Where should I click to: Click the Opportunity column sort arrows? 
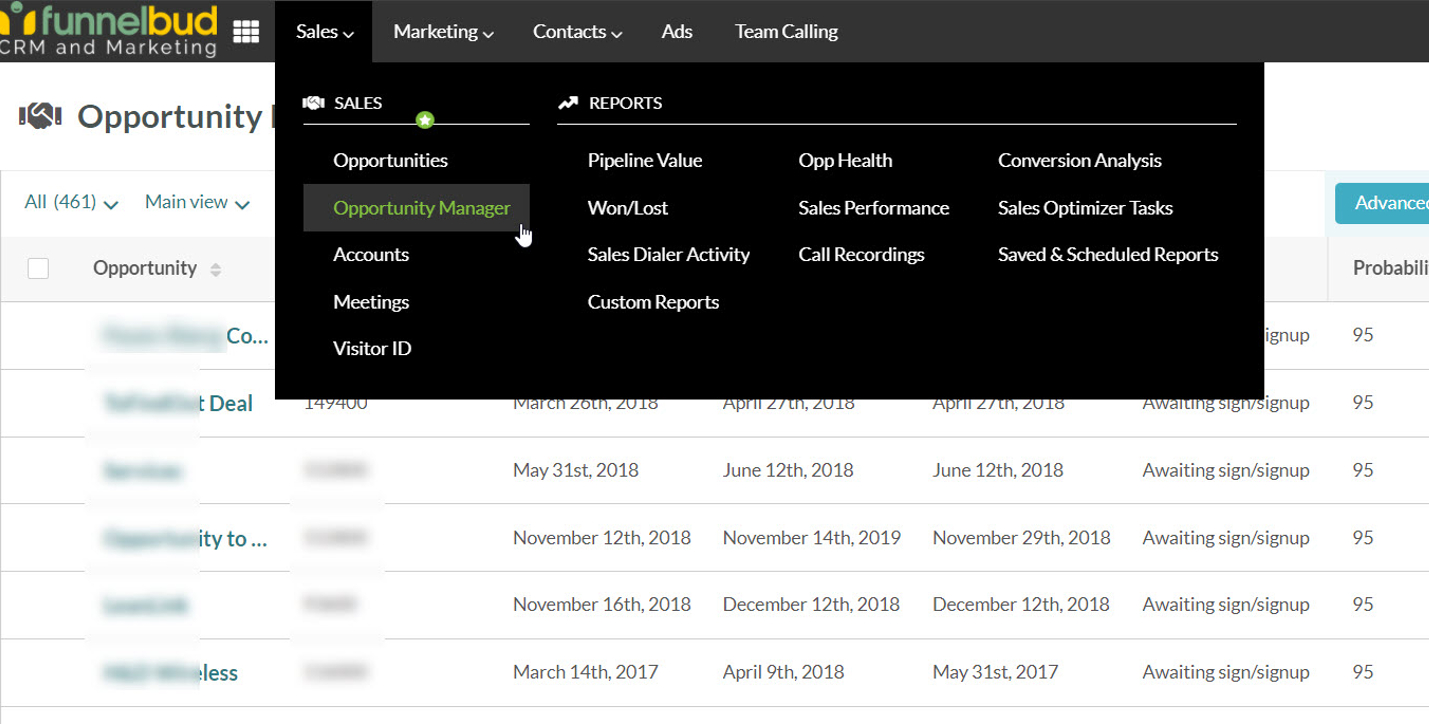click(215, 269)
